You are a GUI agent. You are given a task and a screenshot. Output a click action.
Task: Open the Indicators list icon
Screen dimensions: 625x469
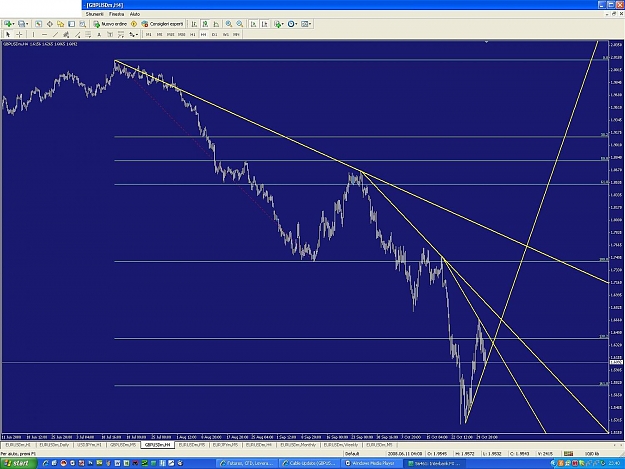[277, 24]
